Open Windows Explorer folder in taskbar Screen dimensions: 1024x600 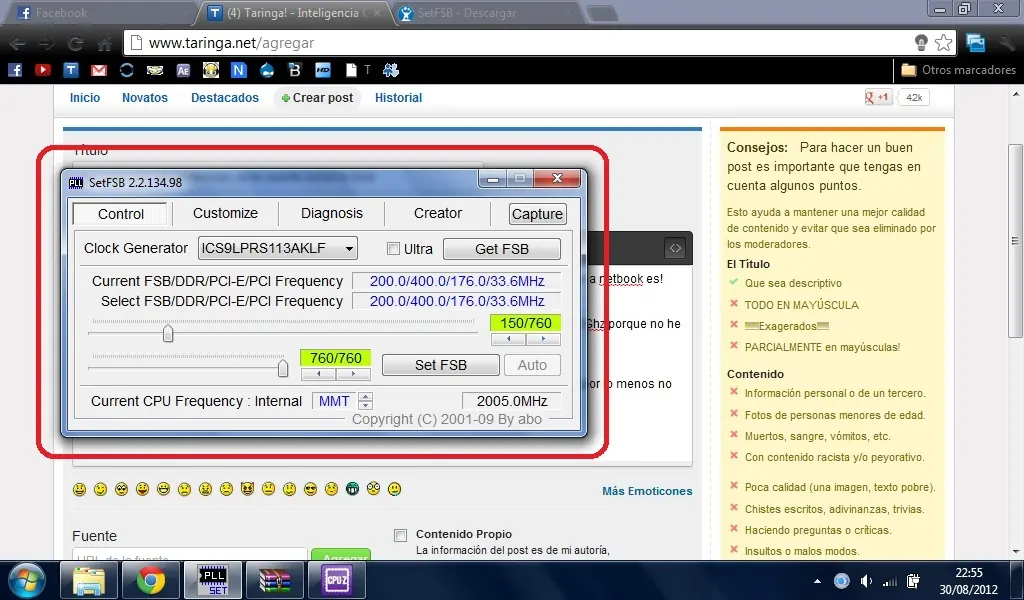[x=89, y=580]
